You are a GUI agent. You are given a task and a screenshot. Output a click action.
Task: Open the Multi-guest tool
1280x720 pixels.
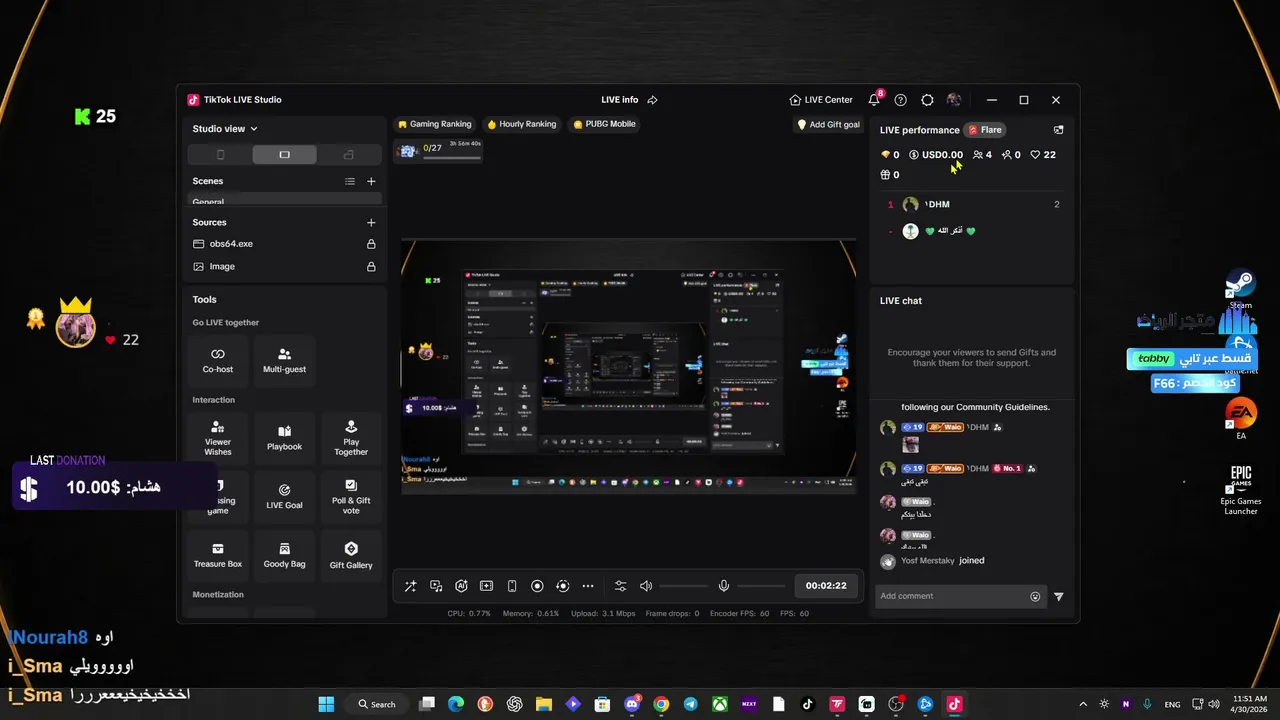click(284, 360)
